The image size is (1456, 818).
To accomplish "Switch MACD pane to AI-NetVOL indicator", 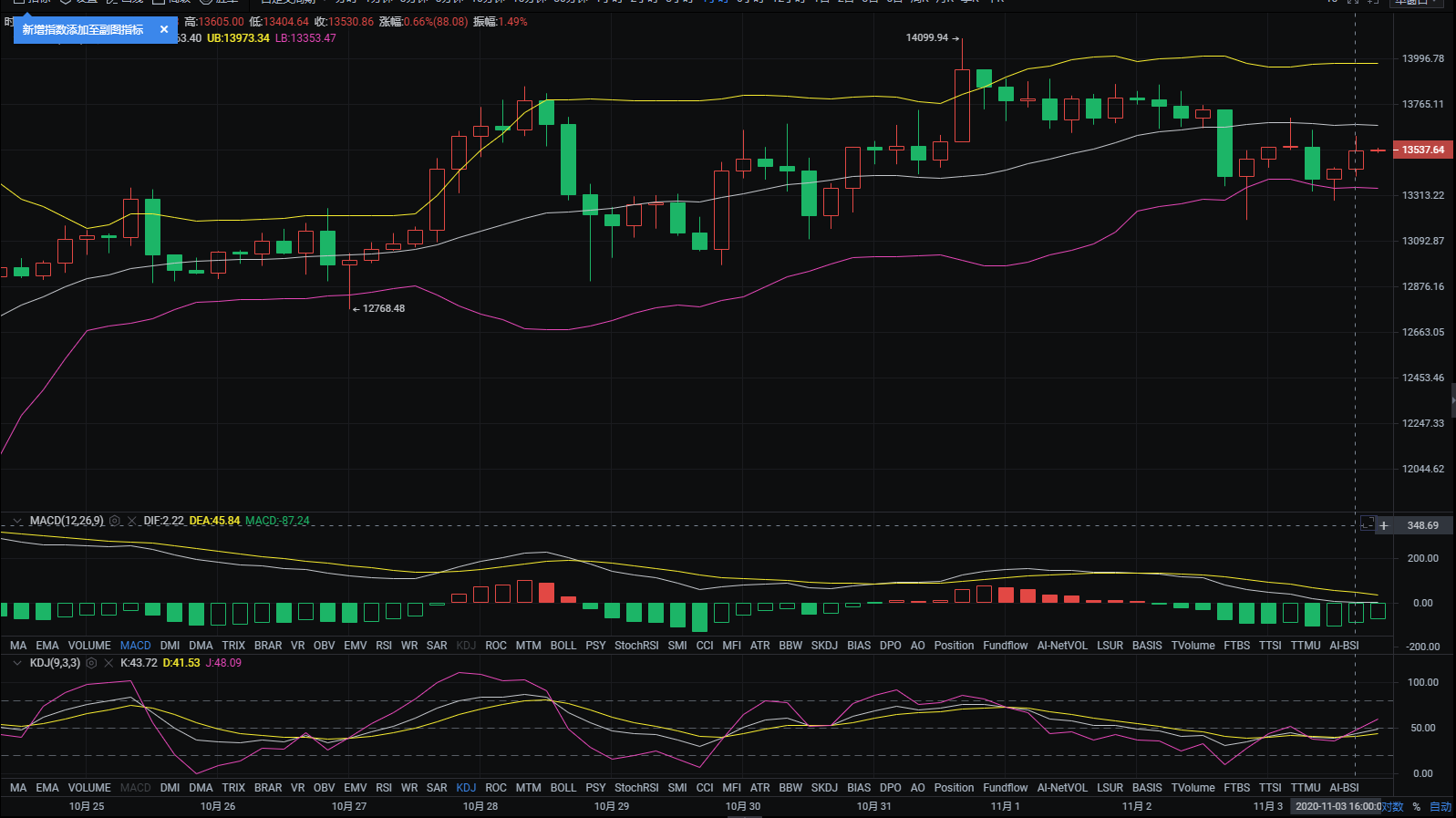I will pyautogui.click(x=1062, y=646).
